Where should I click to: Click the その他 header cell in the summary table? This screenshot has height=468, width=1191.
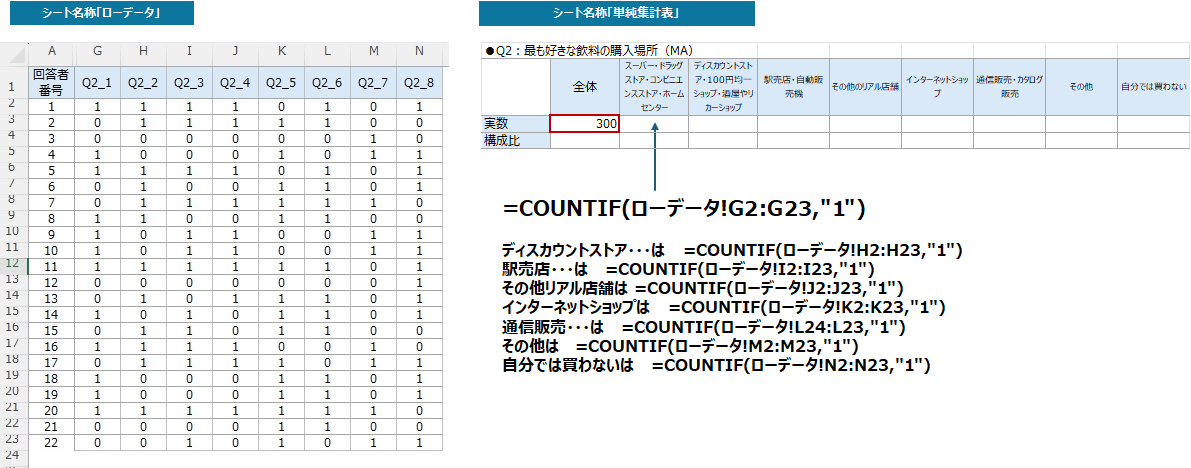point(1082,87)
